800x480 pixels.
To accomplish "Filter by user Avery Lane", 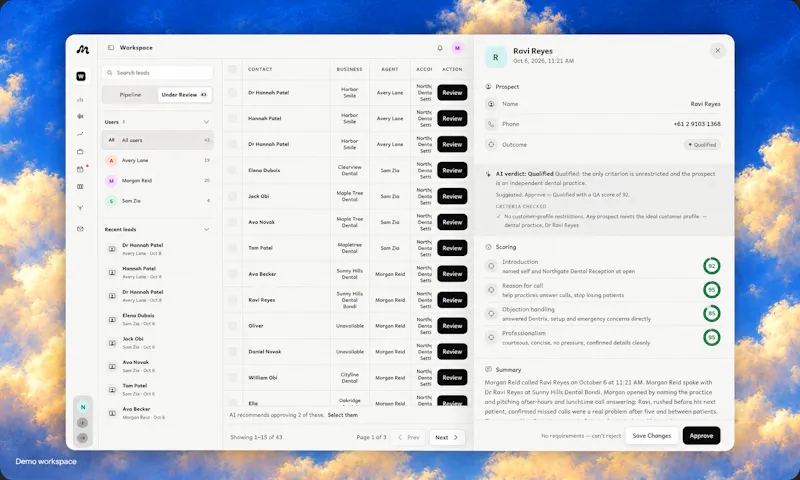I will click(157, 160).
